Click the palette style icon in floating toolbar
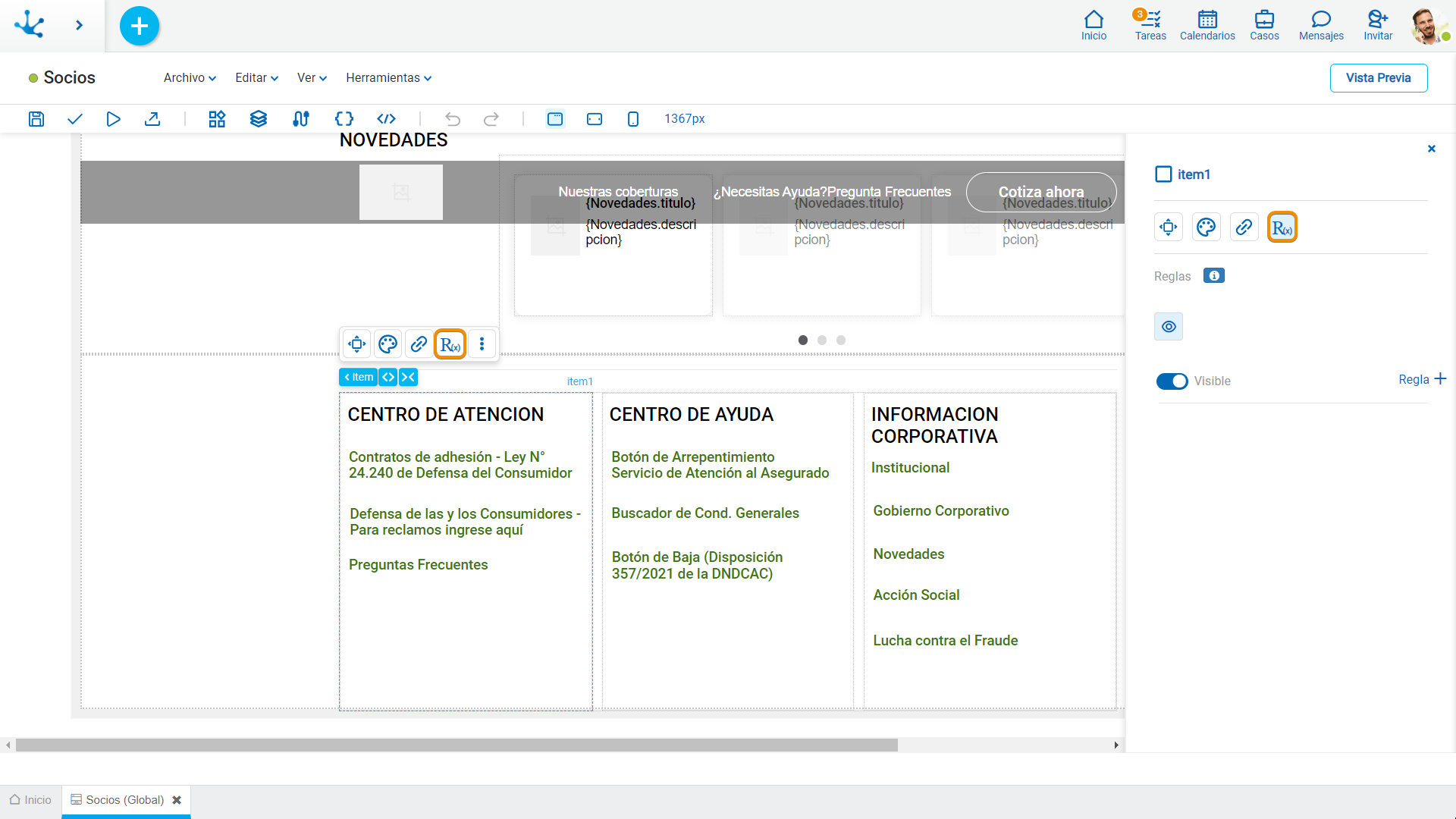This screenshot has width=1456, height=819. (388, 344)
